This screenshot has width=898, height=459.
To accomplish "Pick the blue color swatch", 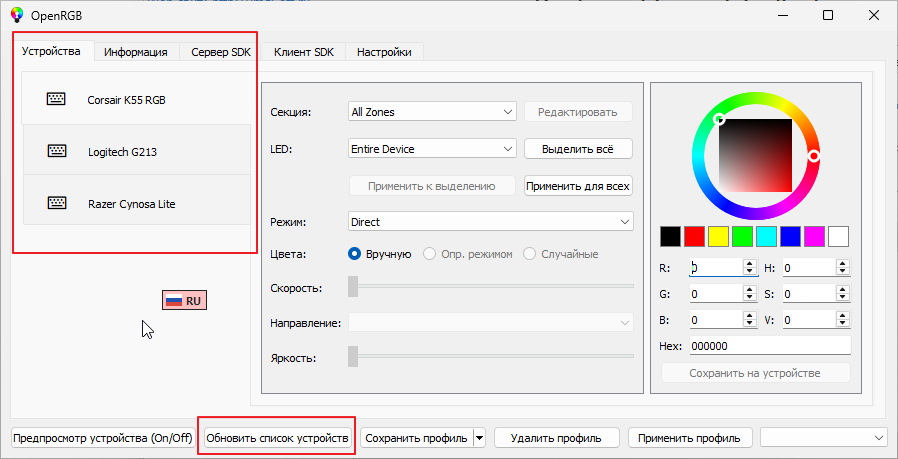I will click(790, 236).
